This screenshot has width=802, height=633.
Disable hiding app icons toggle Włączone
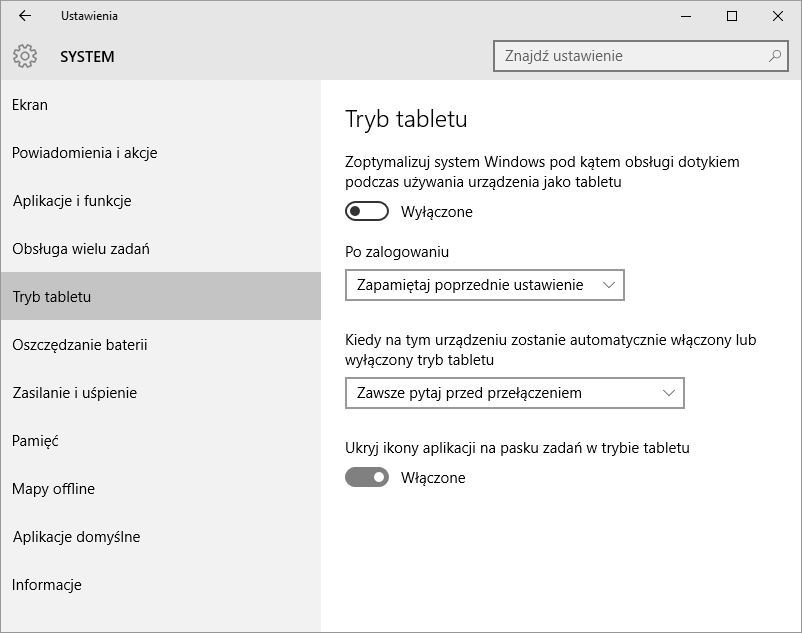click(367, 477)
